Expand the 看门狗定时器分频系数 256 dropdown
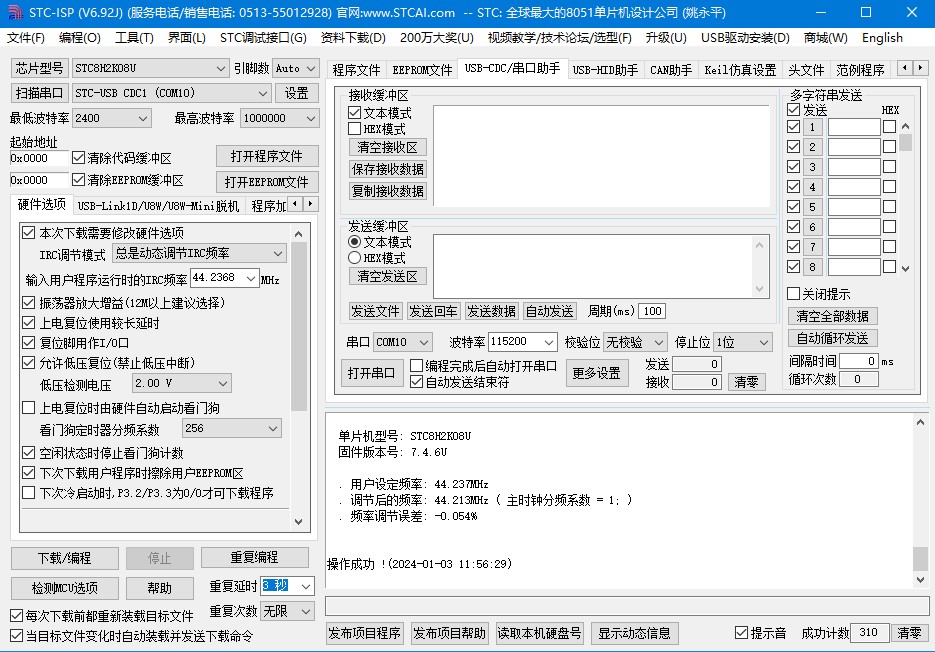 click(273, 428)
